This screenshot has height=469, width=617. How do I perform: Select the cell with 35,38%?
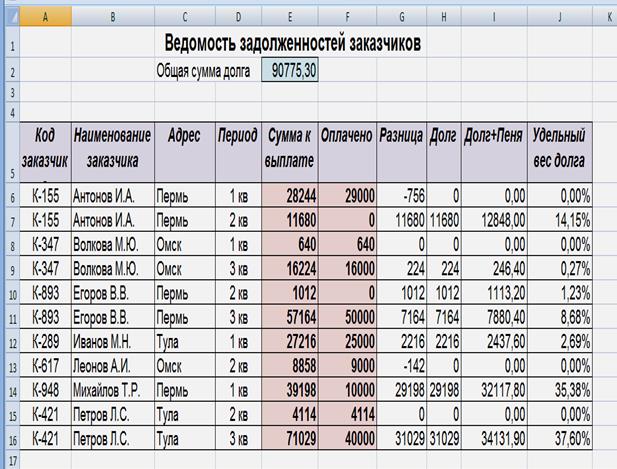tap(560, 390)
